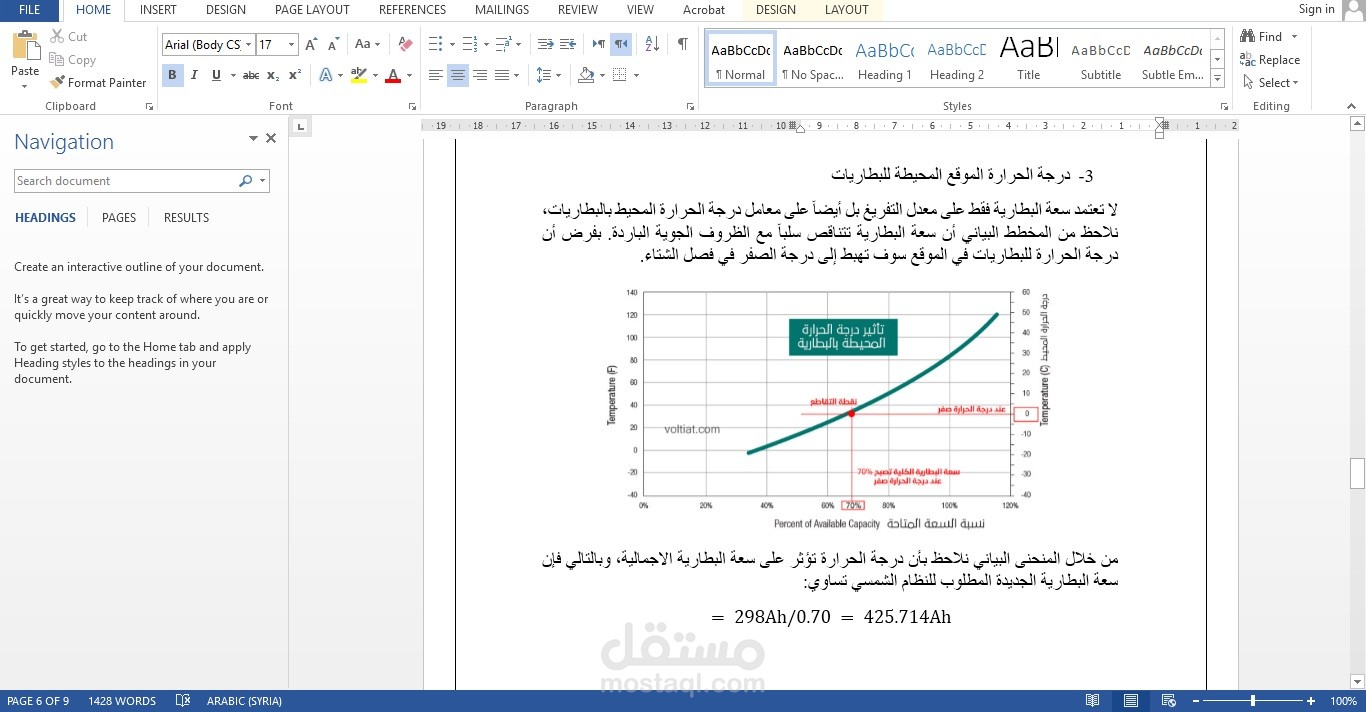
Task: Switch to the REVIEW tab
Action: pyautogui.click(x=578, y=10)
